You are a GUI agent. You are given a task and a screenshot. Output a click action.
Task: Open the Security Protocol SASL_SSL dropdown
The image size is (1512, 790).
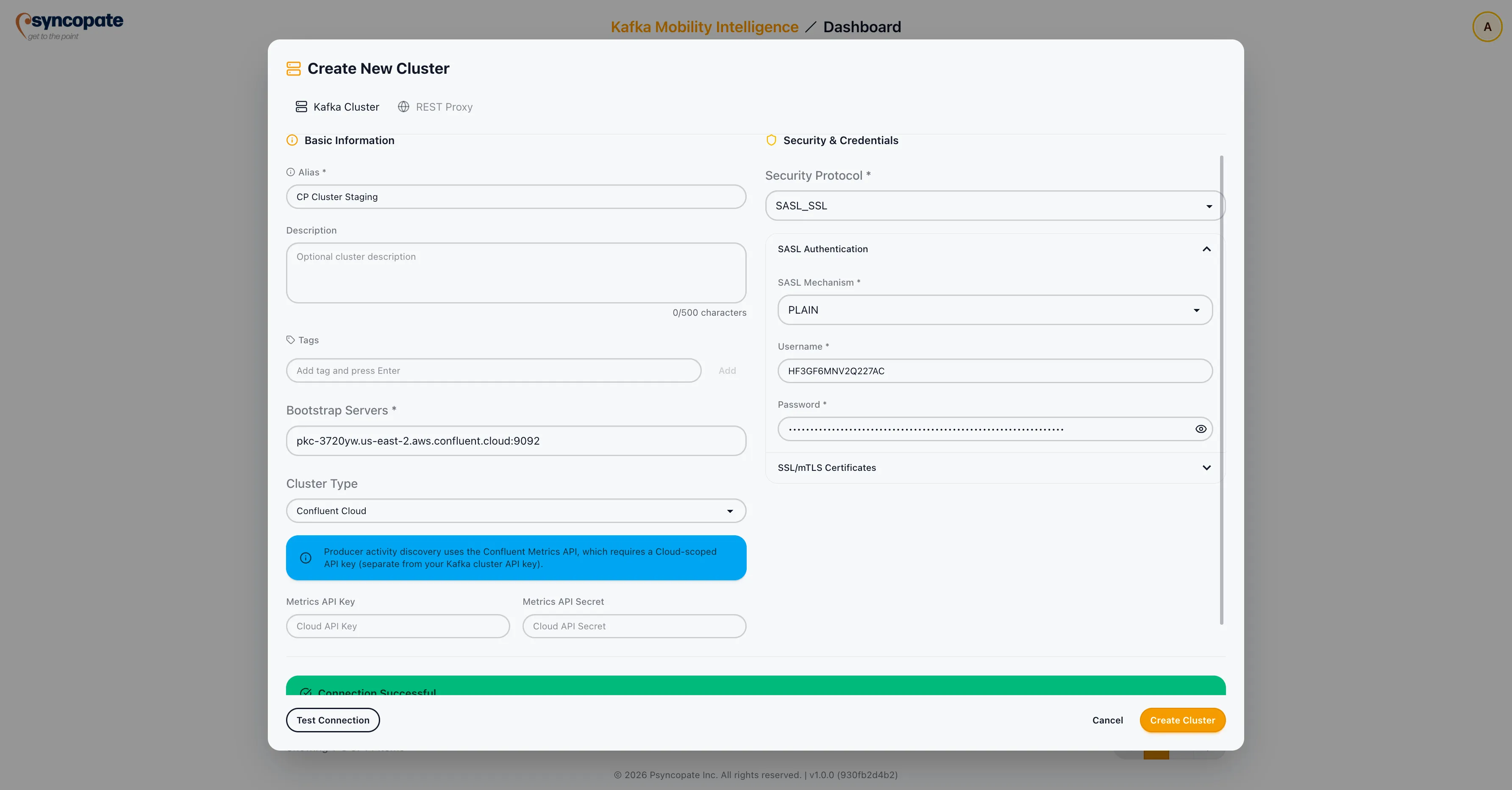coord(994,206)
